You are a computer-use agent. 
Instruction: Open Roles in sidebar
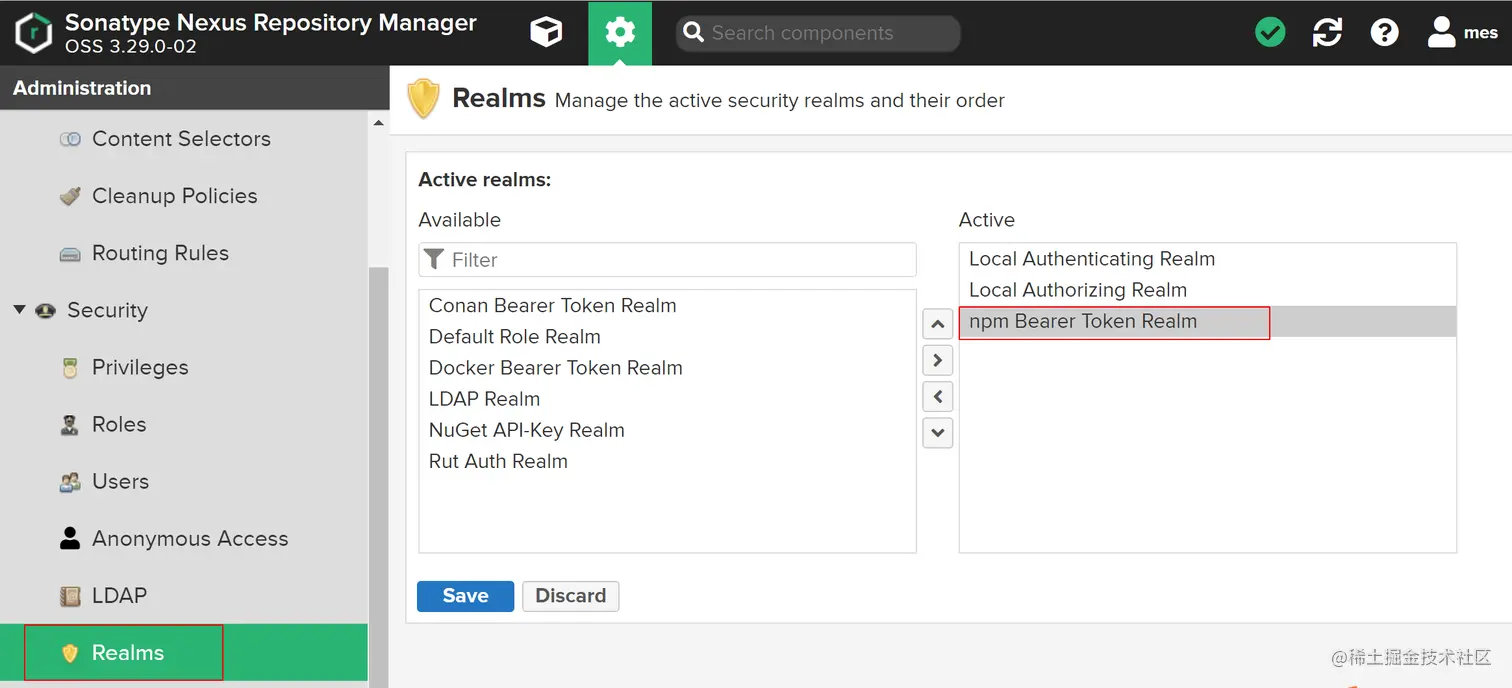click(119, 424)
